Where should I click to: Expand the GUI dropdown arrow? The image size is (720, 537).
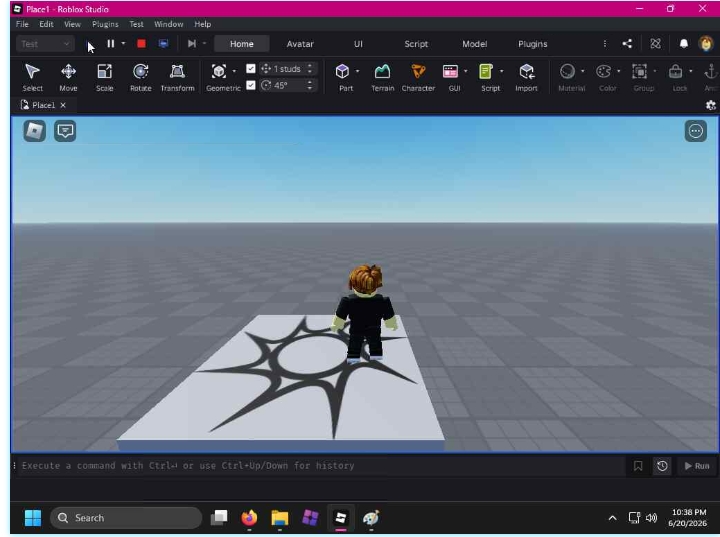pyautogui.click(x=466, y=71)
